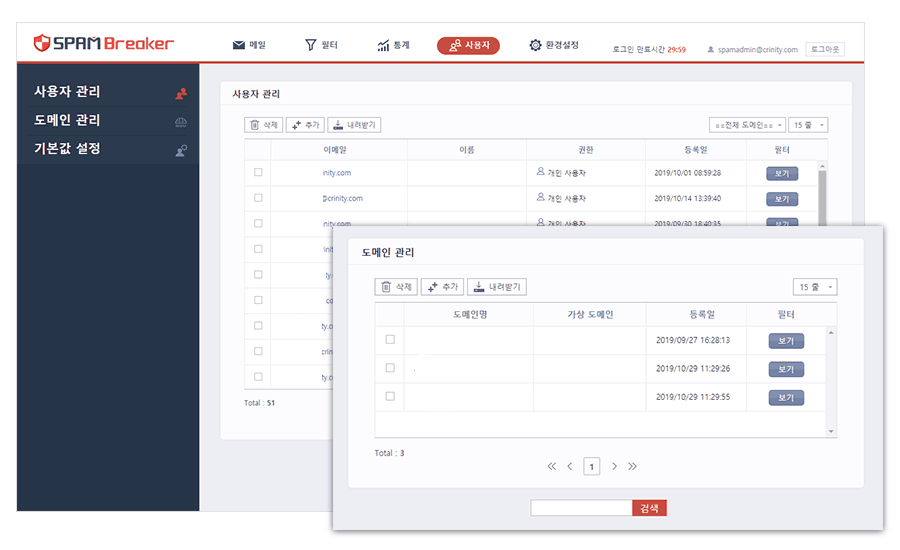The width and height of the screenshot is (900, 550).
Task: Click the SPAM Breaker logo
Action: coord(103,43)
